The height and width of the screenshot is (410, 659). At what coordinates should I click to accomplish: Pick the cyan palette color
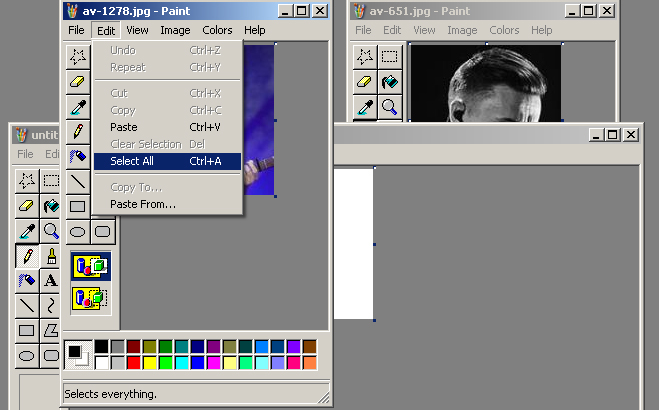[x=182, y=363]
